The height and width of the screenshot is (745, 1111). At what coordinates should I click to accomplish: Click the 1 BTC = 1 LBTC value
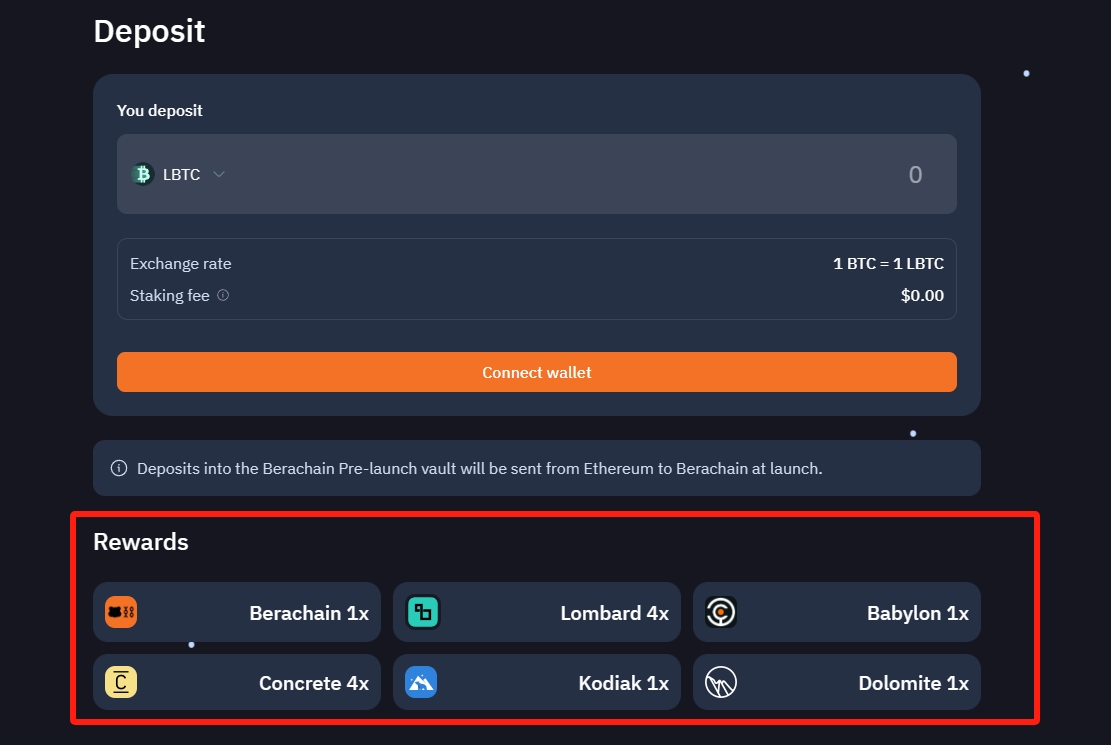pos(889,264)
